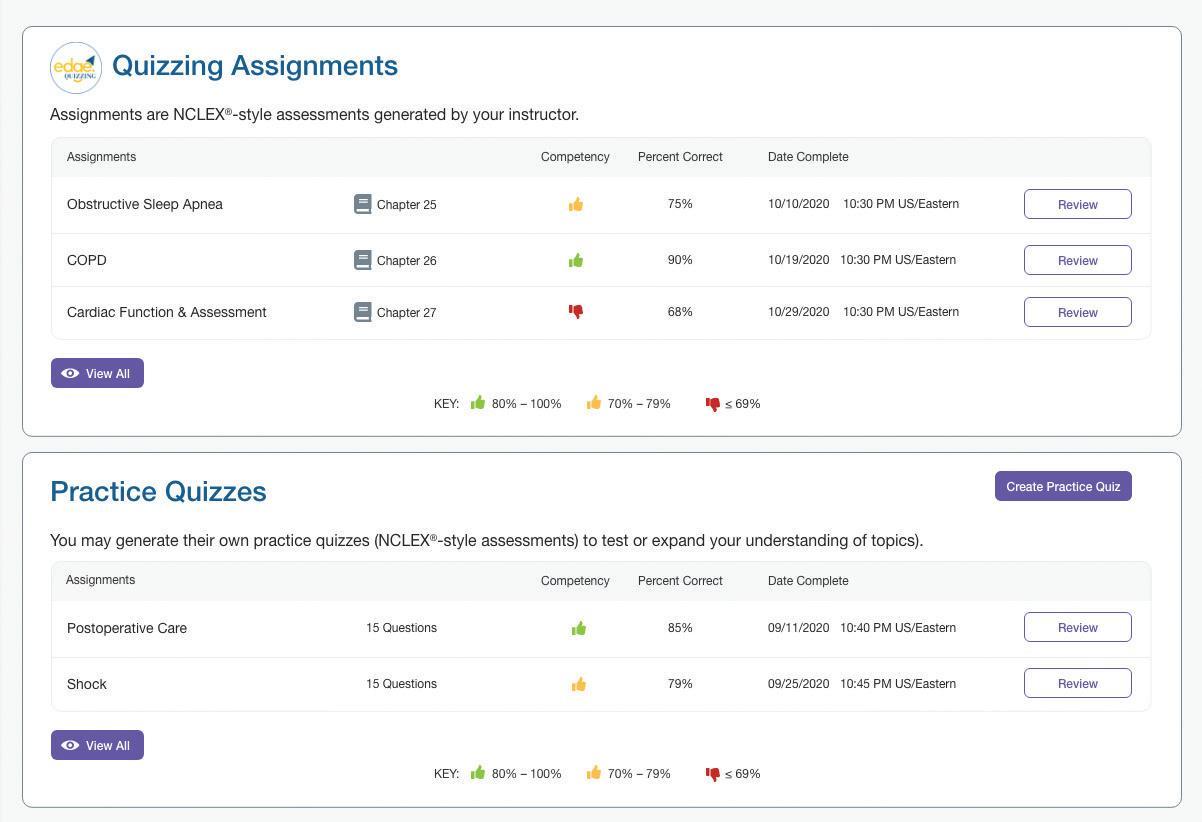Image resolution: width=1202 pixels, height=822 pixels.
Task: Click the green thumbs-up for Postoperative Care
Action: (x=578, y=628)
